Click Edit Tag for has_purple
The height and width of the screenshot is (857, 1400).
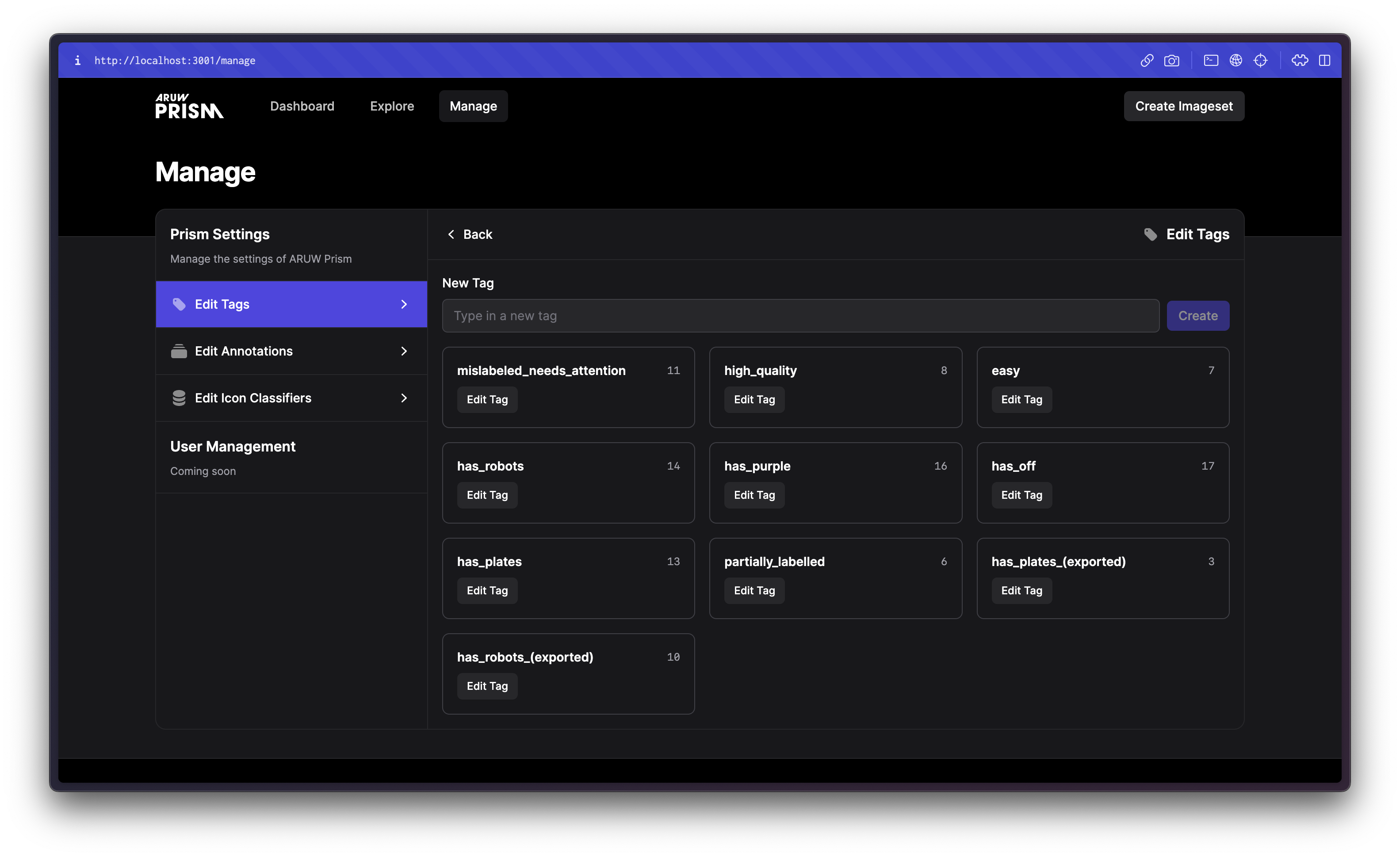754,495
